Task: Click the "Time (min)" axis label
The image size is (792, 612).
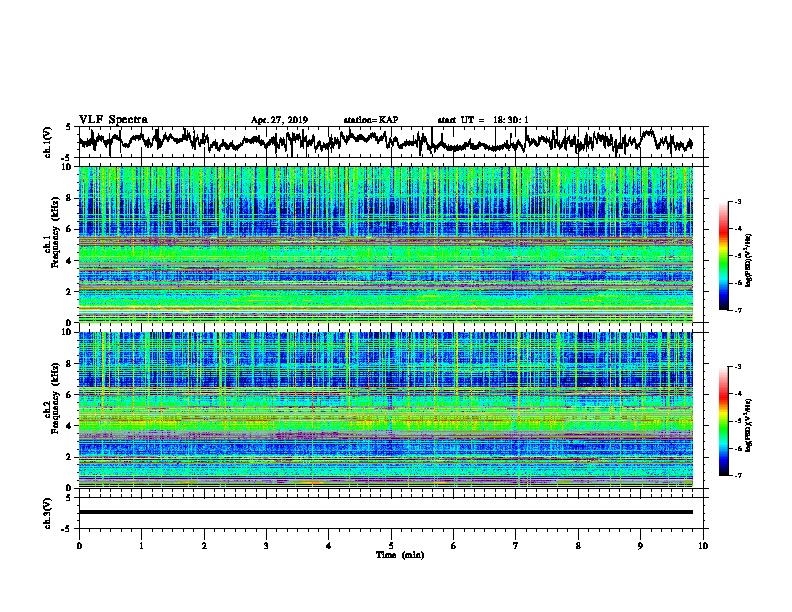Action: (x=400, y=555)
